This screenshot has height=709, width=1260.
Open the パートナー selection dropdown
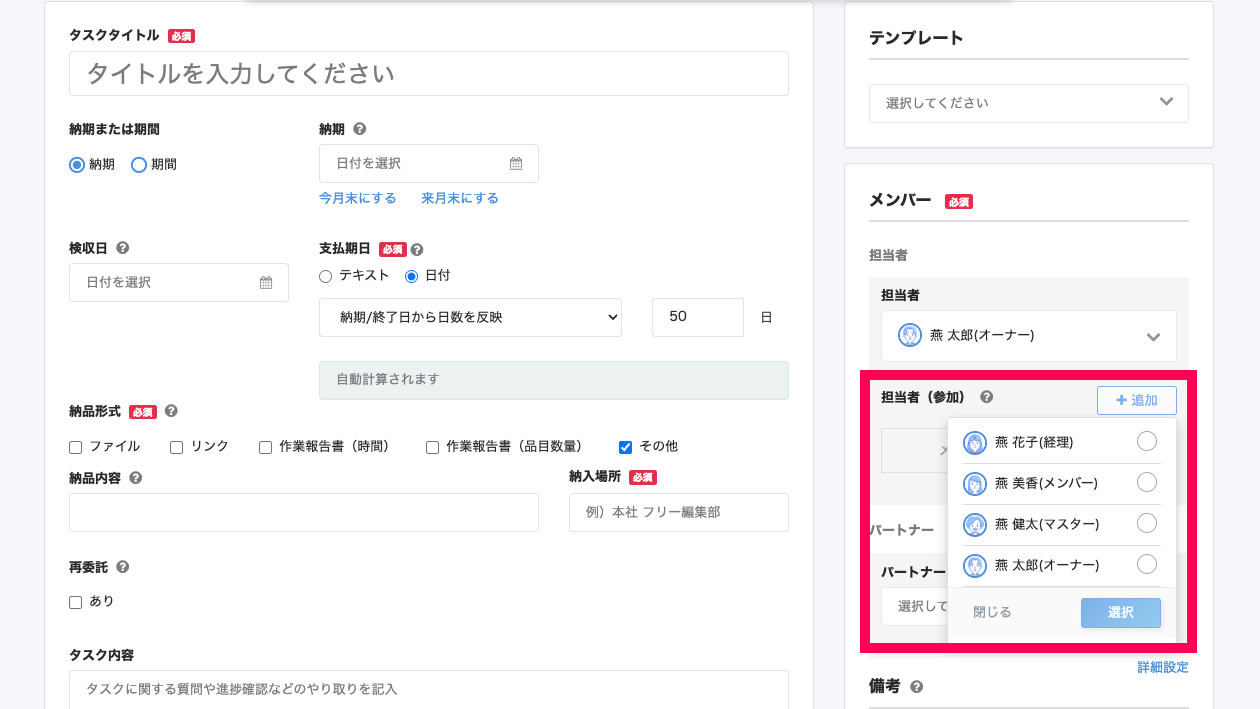(914, 606)
